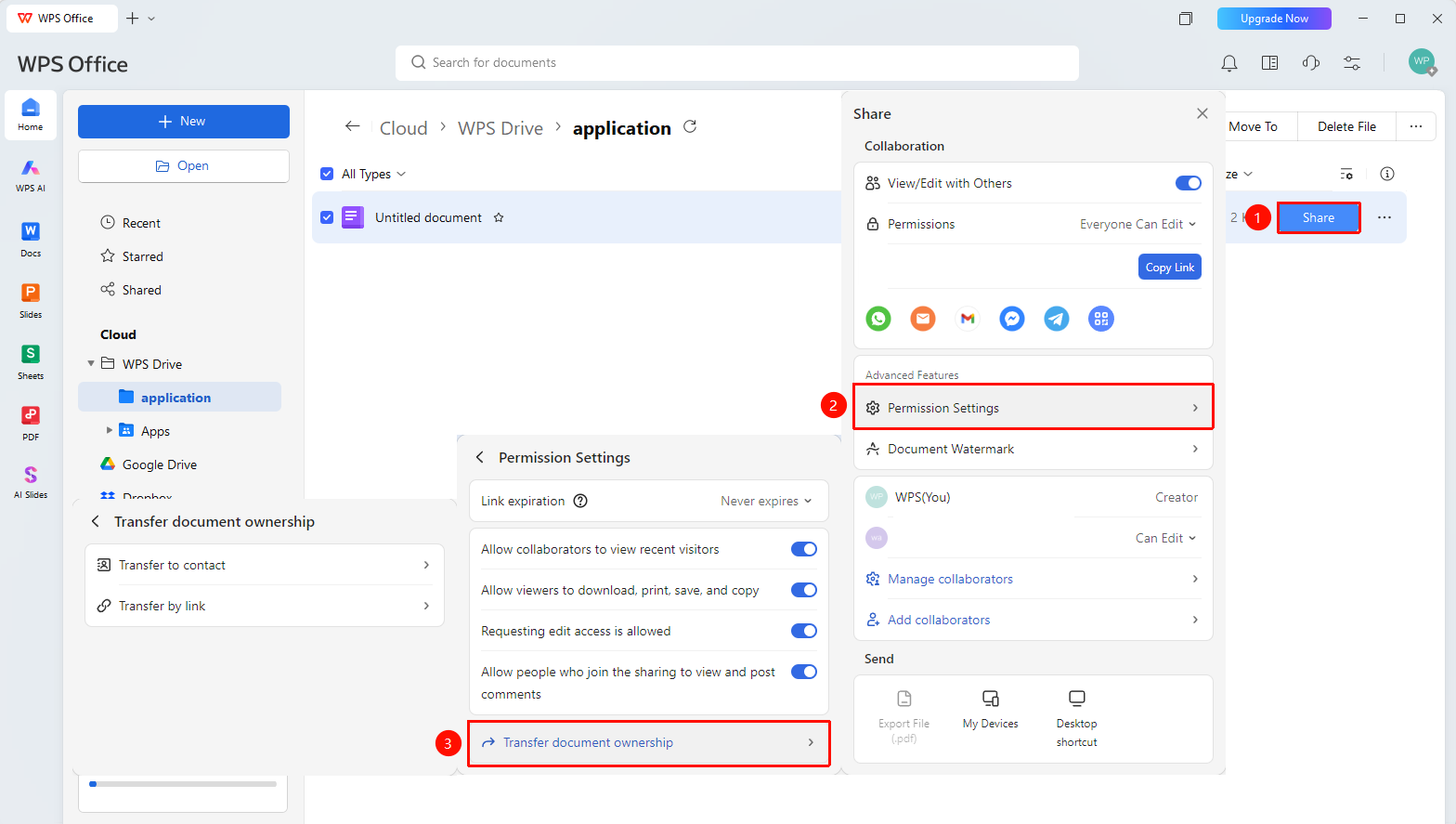Close the Share panel

click(x=1202, y=113)
